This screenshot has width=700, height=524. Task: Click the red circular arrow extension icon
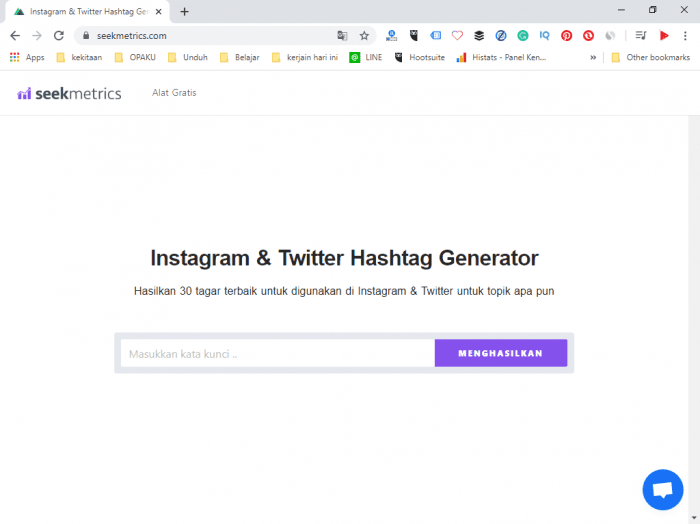(588, 36)
